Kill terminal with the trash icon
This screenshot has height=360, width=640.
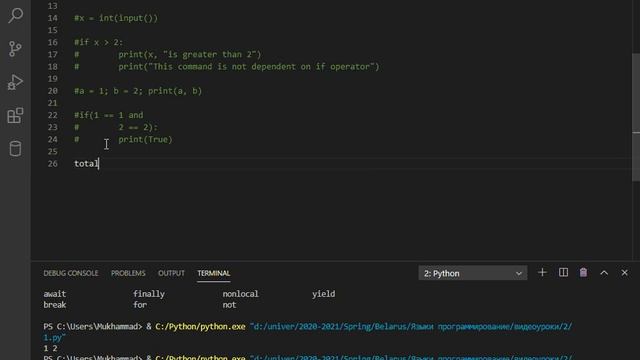[x=583, y=273]
